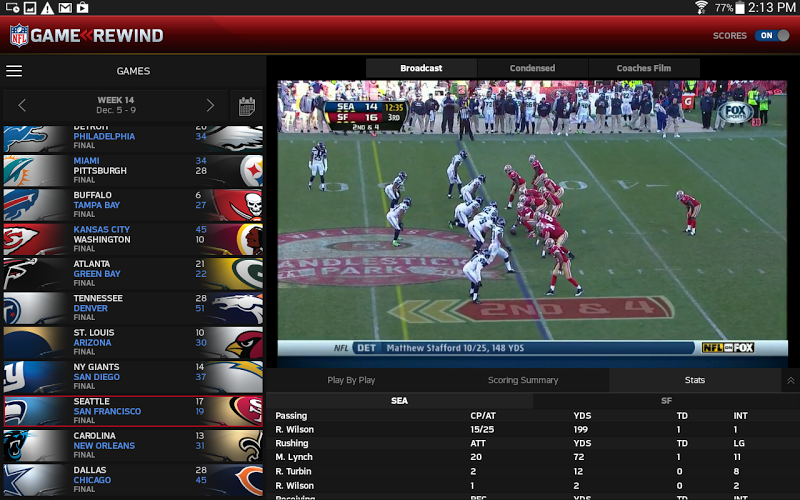Screen dimensions: 800x500
Task: Tap New Orleans Saints logo
Action: [x=251, y=445]
